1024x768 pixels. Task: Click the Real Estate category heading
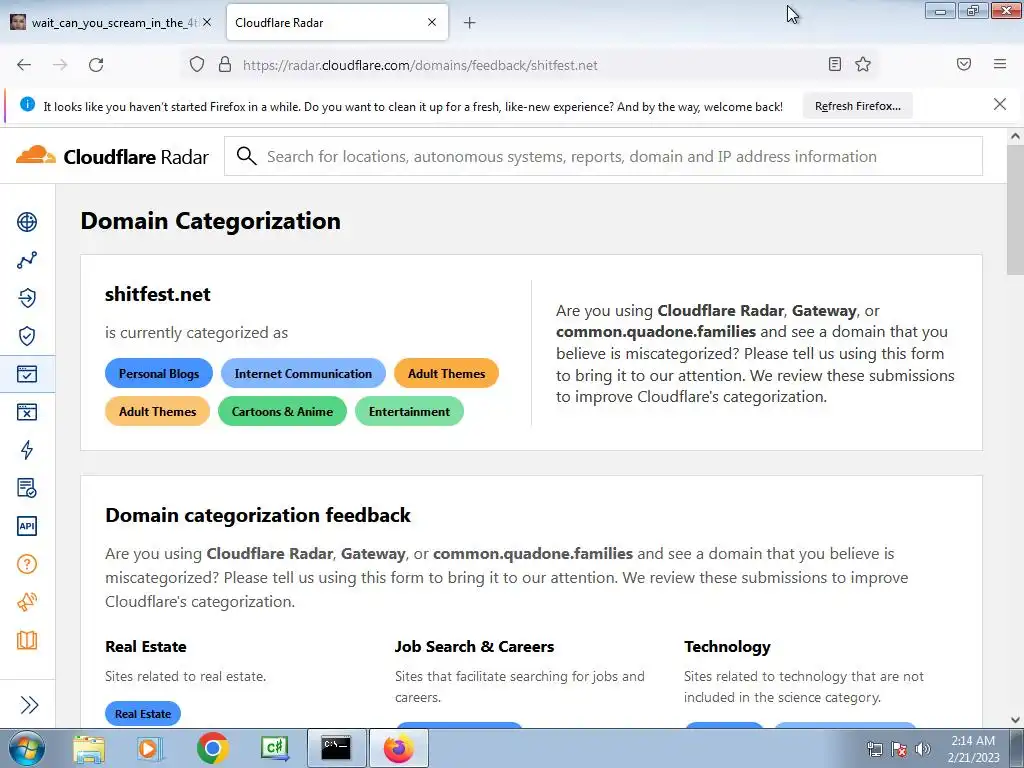coord(146,647)
